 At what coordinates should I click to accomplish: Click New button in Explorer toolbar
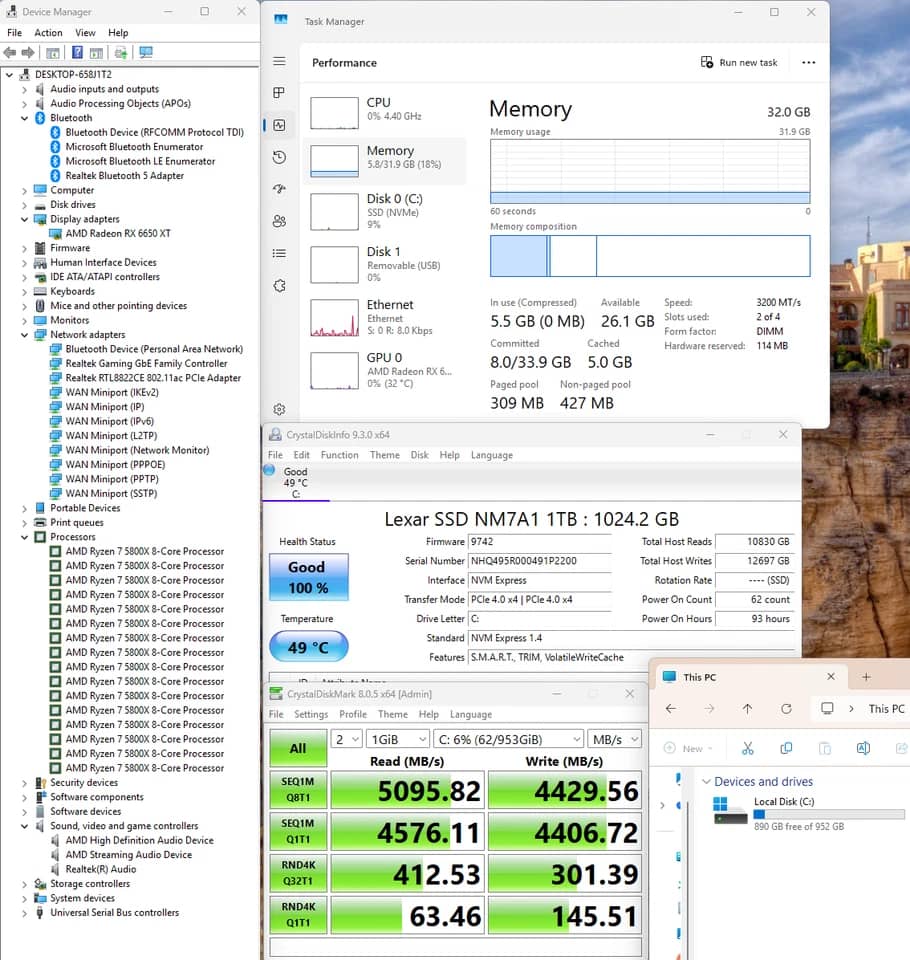pyautogui.click(x=689, y=748)
